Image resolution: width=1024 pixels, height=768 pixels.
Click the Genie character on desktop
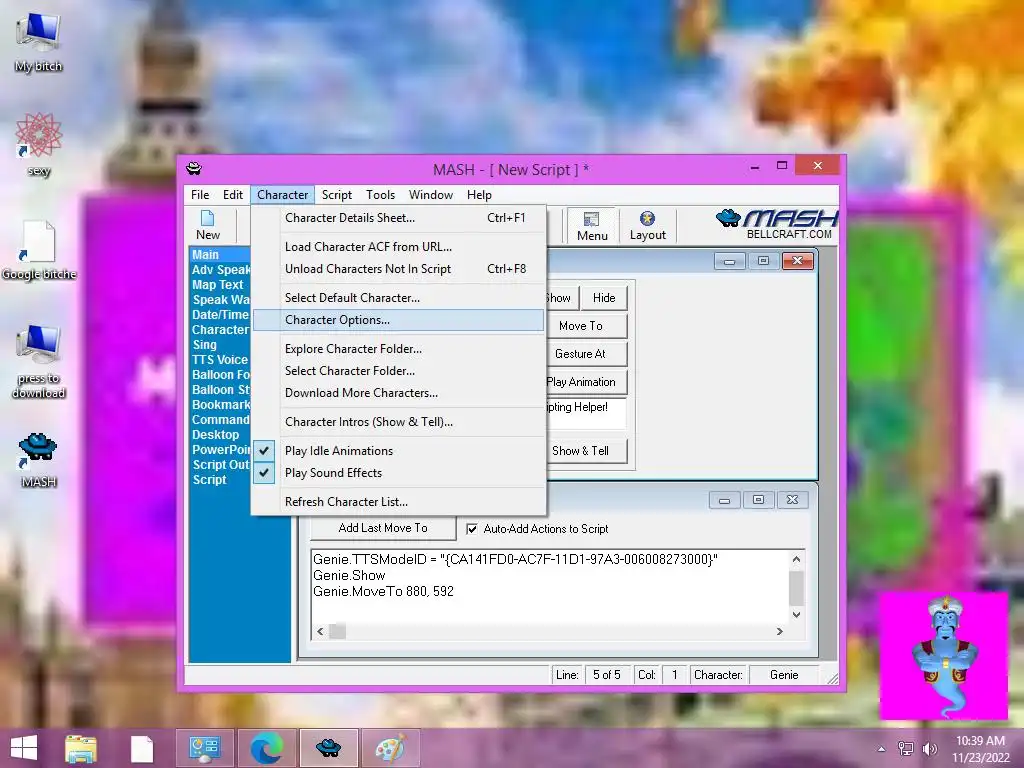[945, 656]
